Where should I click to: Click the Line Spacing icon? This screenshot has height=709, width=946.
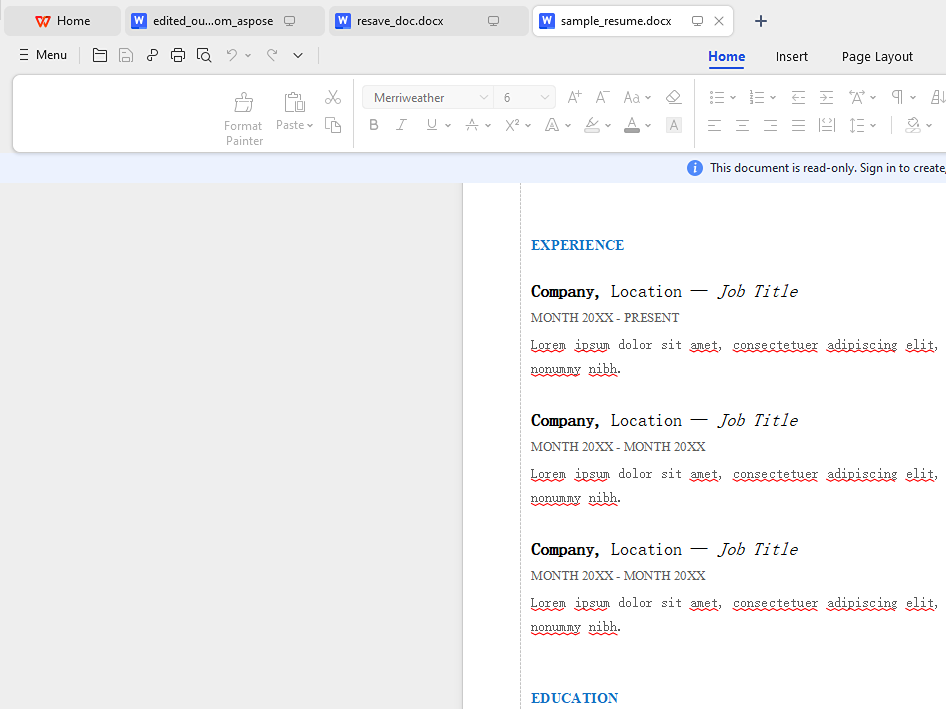pos(857,125)
